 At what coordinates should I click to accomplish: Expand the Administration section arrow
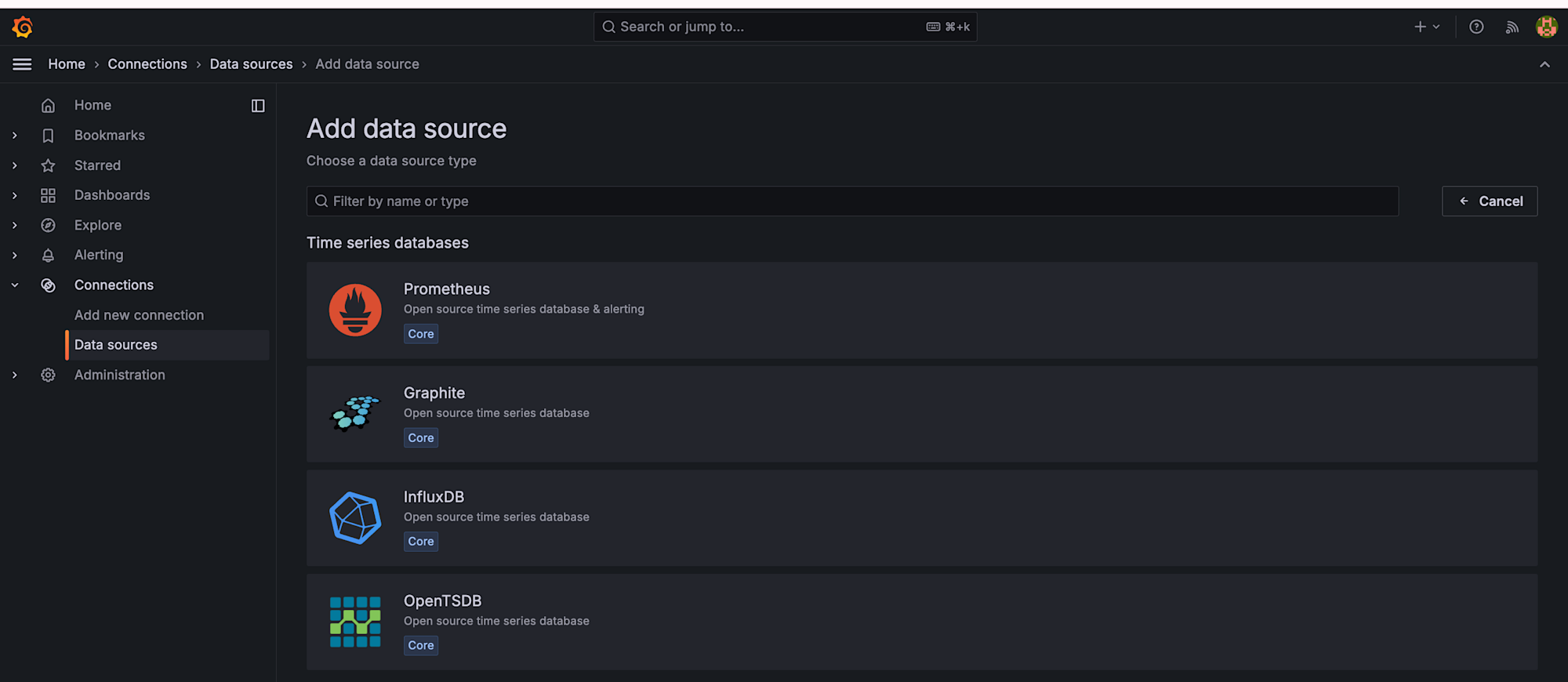[15, 375]
